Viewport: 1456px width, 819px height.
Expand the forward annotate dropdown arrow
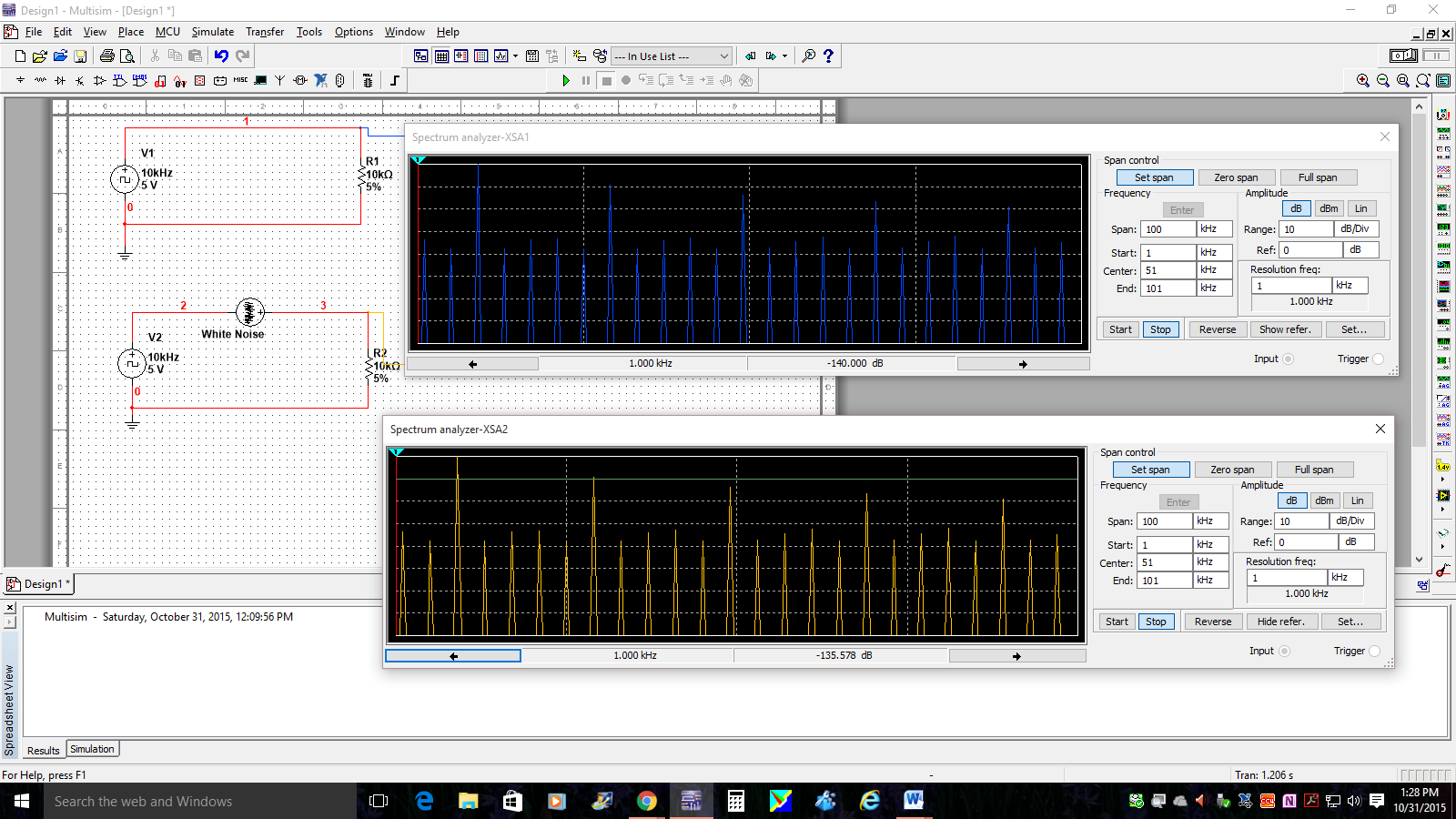point(784,56)
